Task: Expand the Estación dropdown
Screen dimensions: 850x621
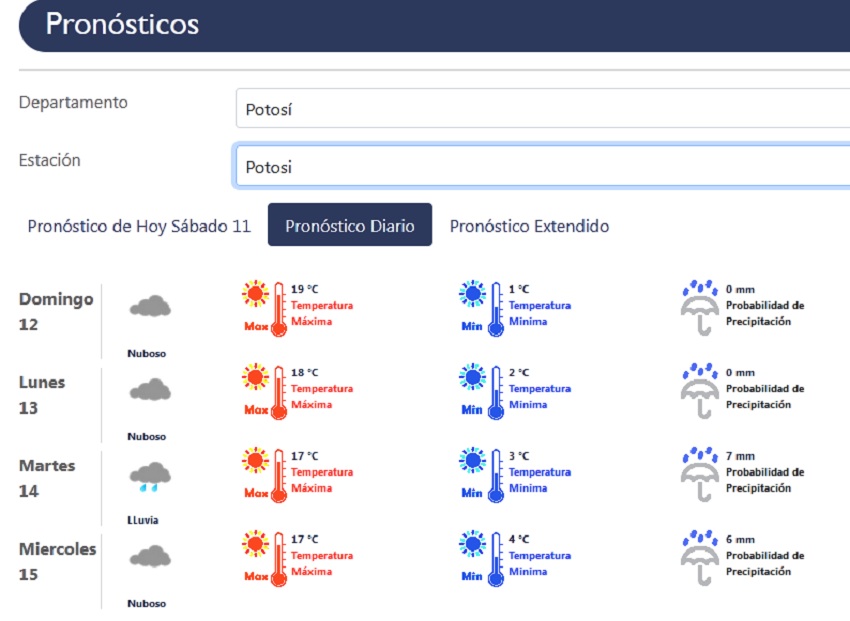Action: click(540, 167)
